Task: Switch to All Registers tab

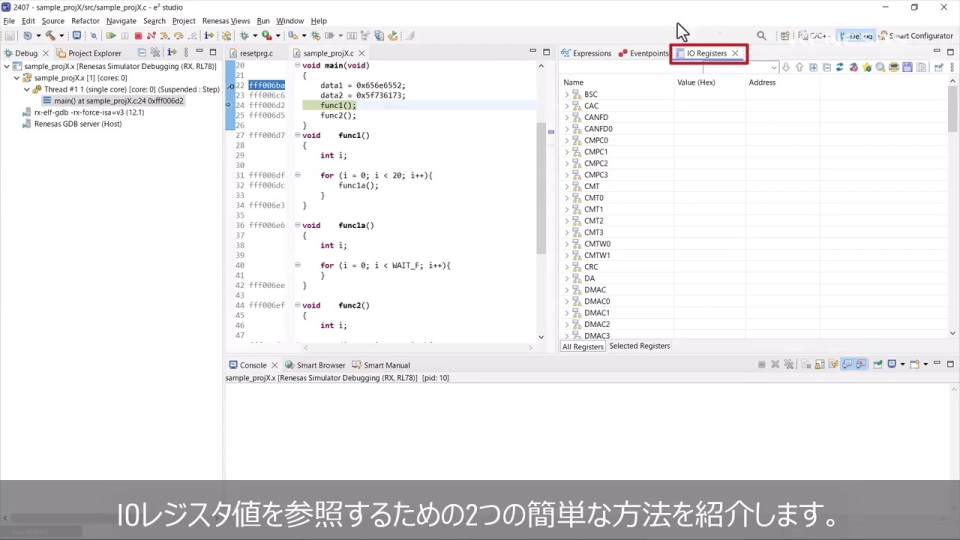Action: 582,347
